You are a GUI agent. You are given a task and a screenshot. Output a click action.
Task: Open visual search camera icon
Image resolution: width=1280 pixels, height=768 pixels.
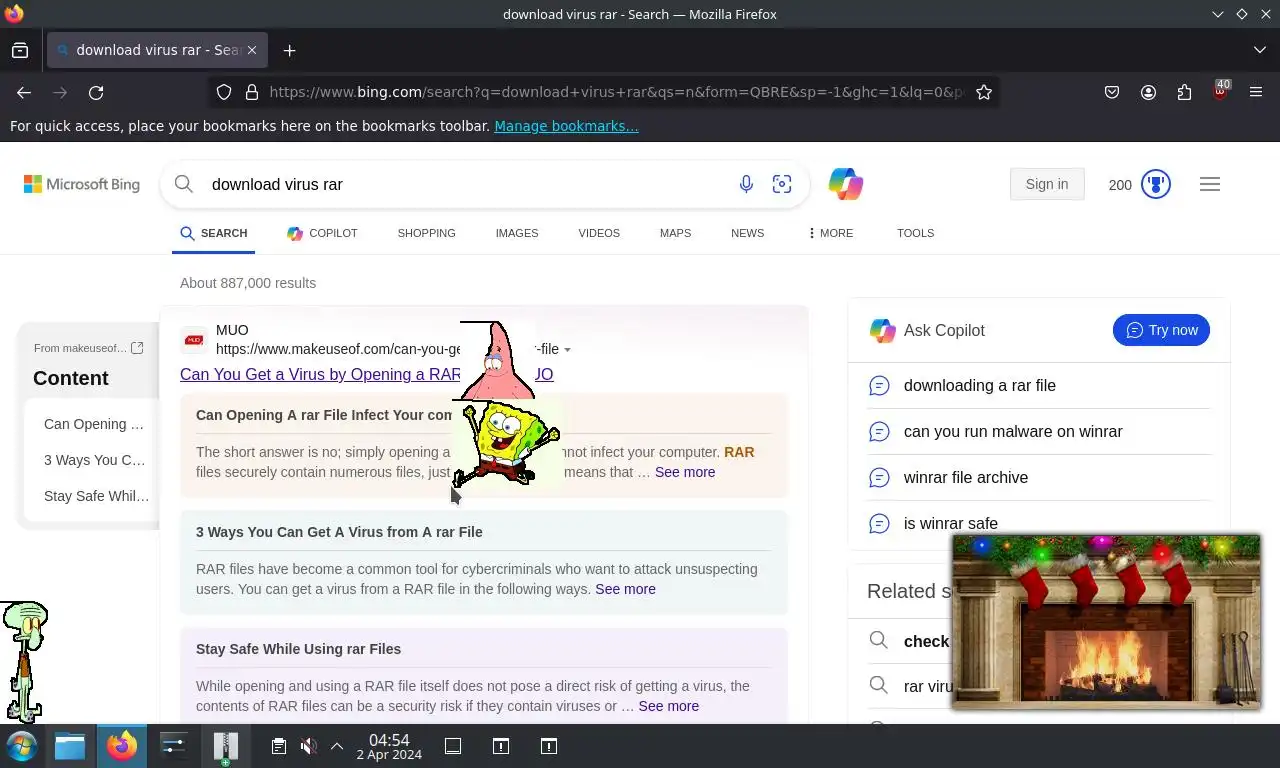point(782,184)
